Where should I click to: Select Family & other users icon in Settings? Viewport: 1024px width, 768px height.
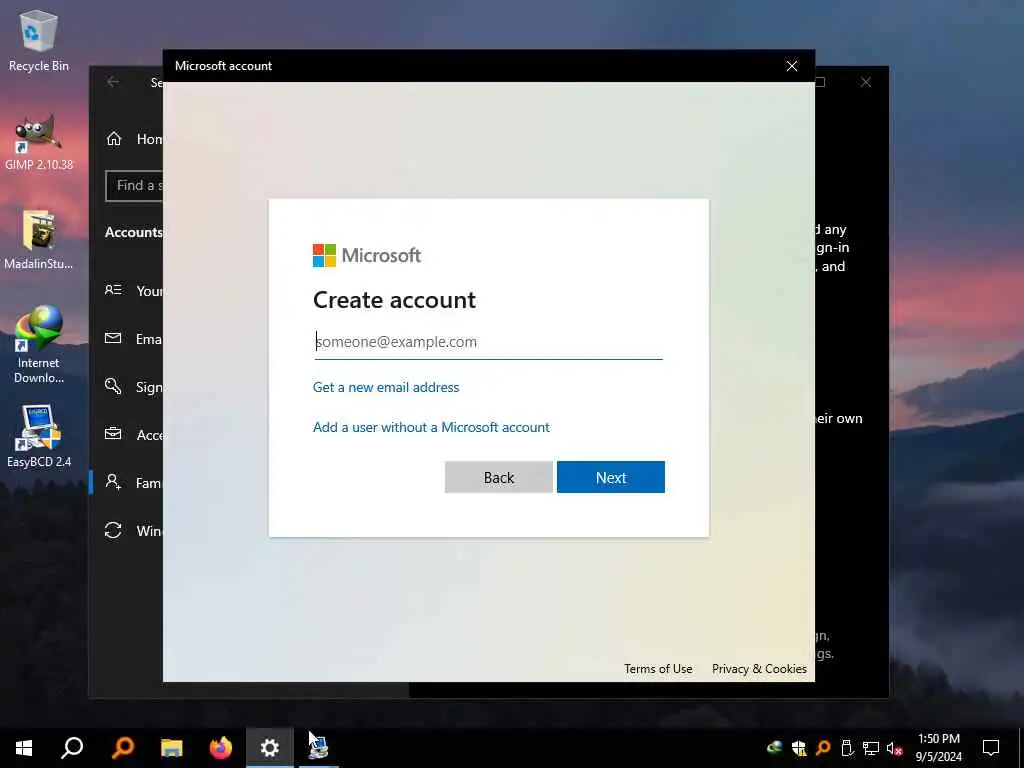coord(113,482)
